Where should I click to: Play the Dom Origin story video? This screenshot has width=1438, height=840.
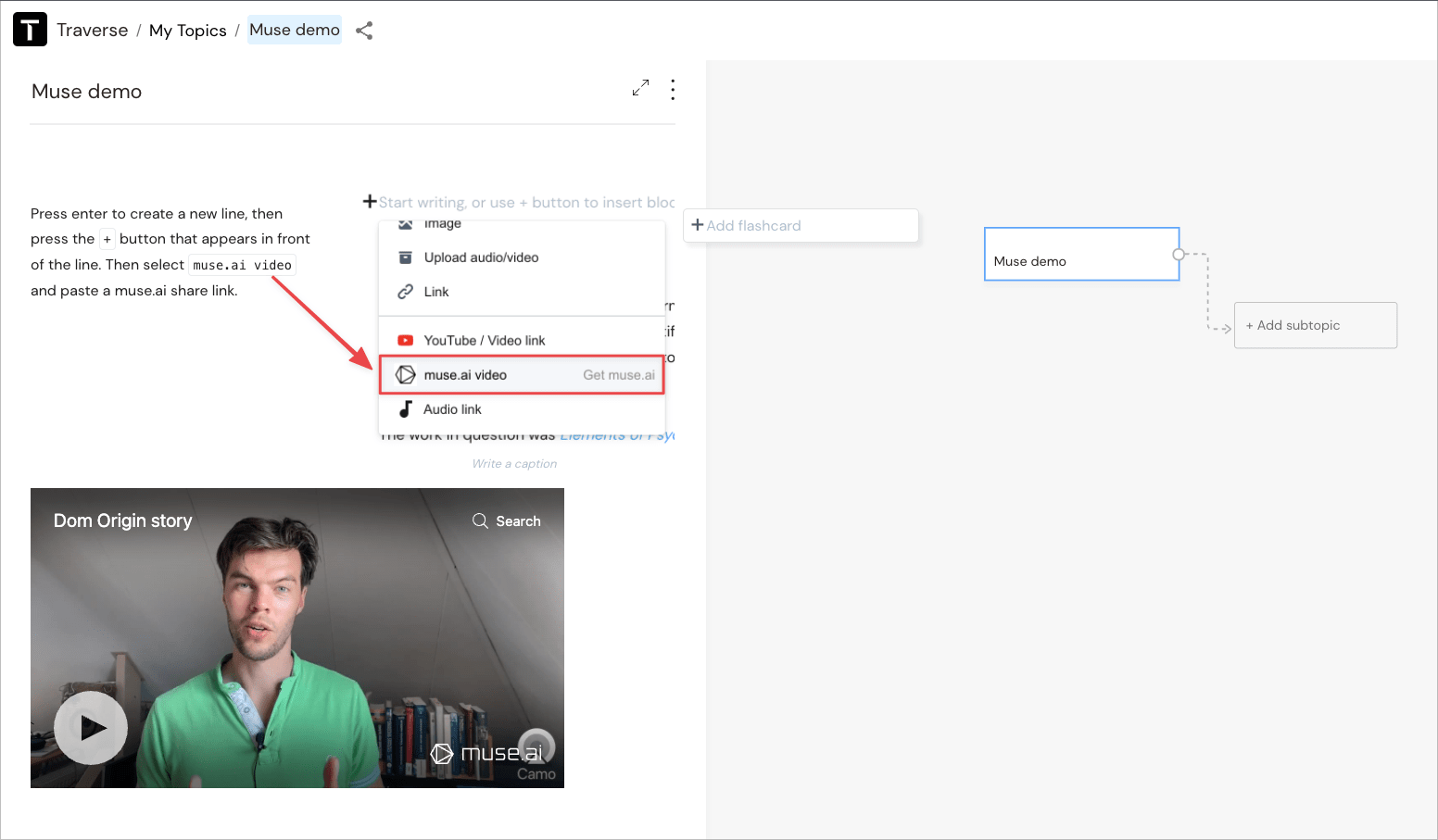tap(91, 727)
